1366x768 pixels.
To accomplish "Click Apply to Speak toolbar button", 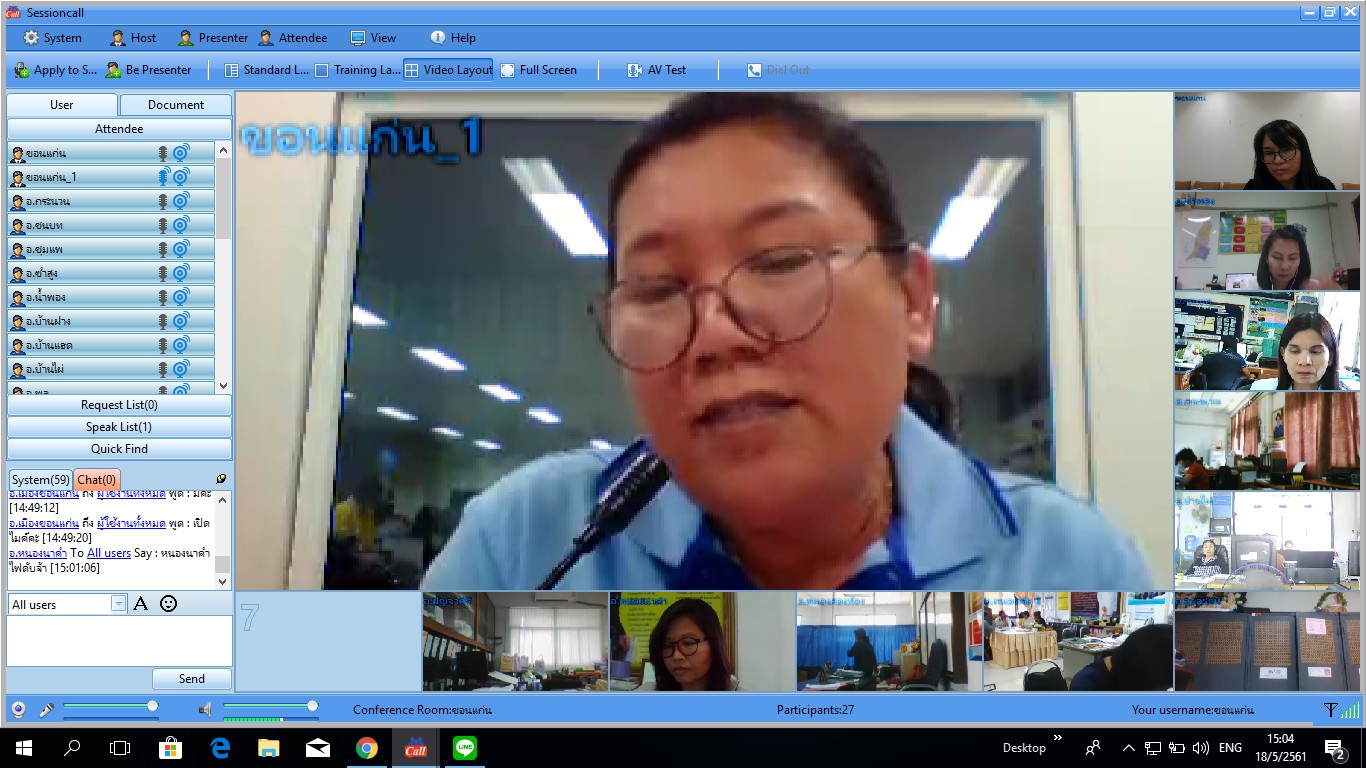I will pos(55,70).
